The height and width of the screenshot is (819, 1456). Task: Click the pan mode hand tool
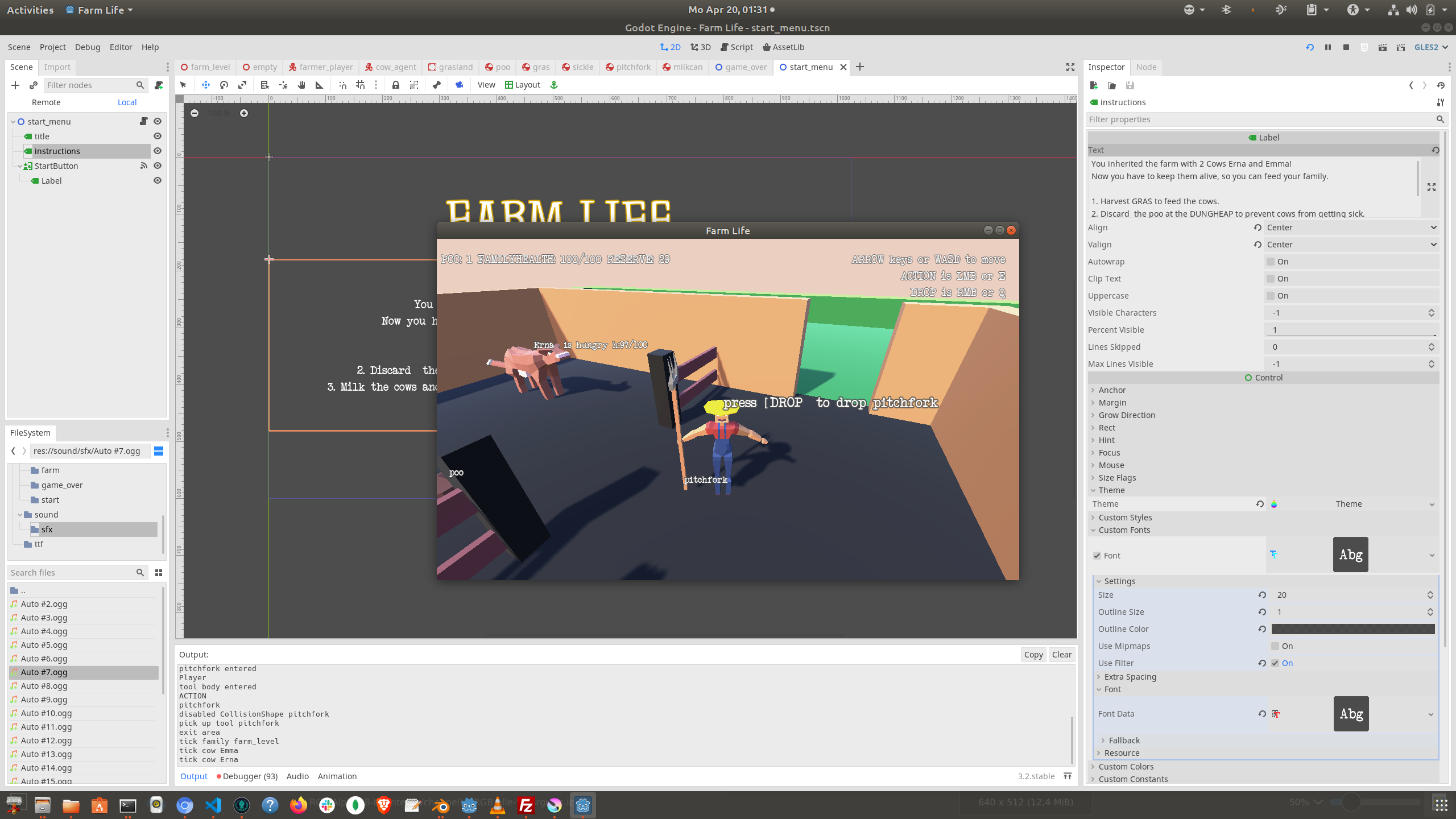pyautogui.click(x=301, y=85)
